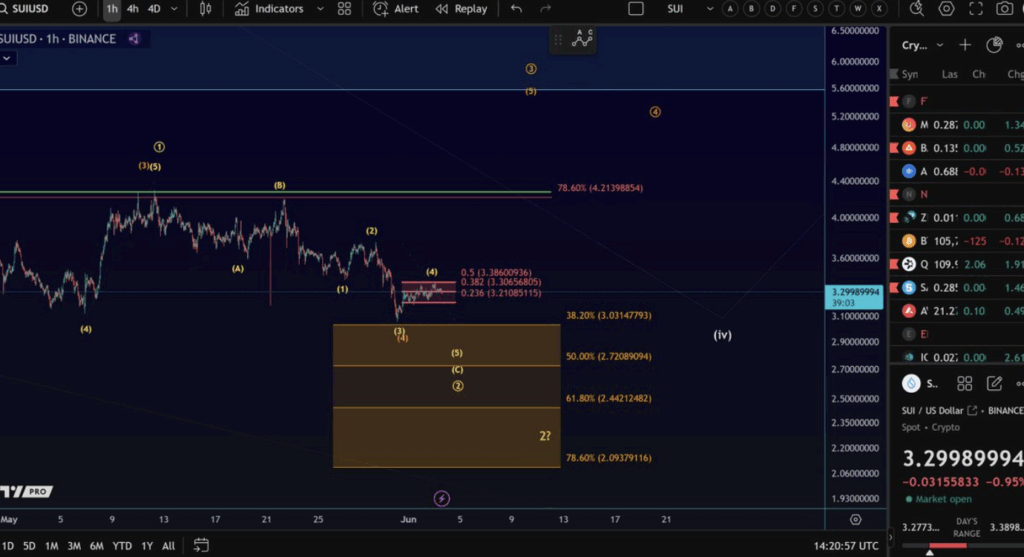
Task: Open the SUI layout name menu
Action: (x=675, y=8)
